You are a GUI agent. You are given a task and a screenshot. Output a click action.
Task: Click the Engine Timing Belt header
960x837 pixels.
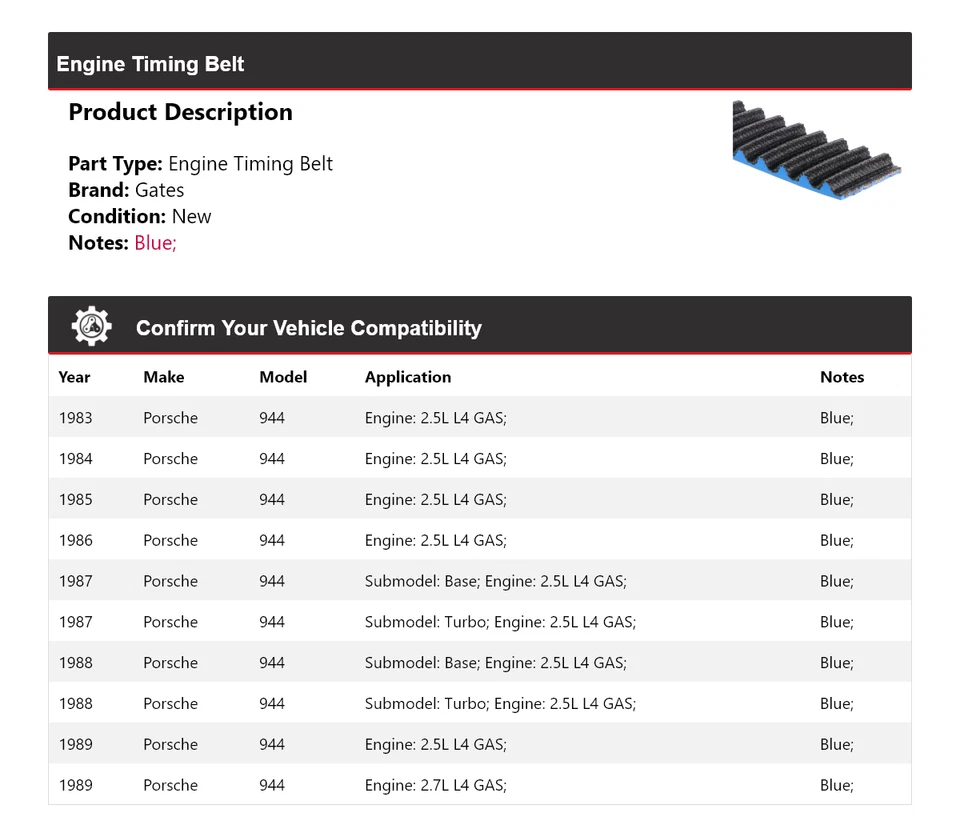pos(151,64)
